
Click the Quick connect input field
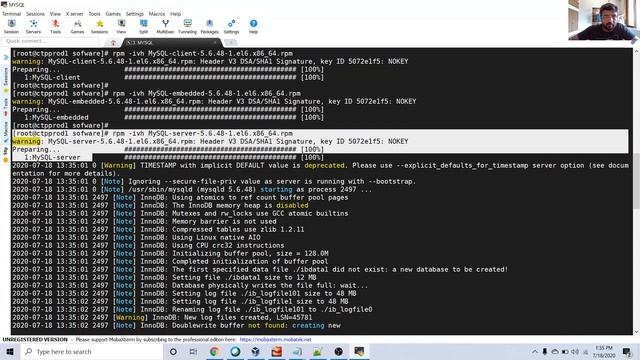click(x=50, y=41)
